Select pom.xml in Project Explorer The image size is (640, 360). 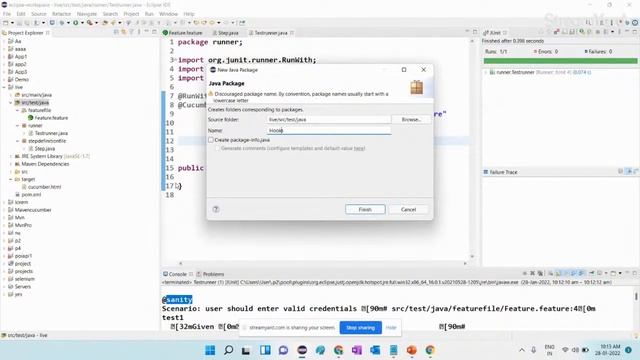(28, 195)
